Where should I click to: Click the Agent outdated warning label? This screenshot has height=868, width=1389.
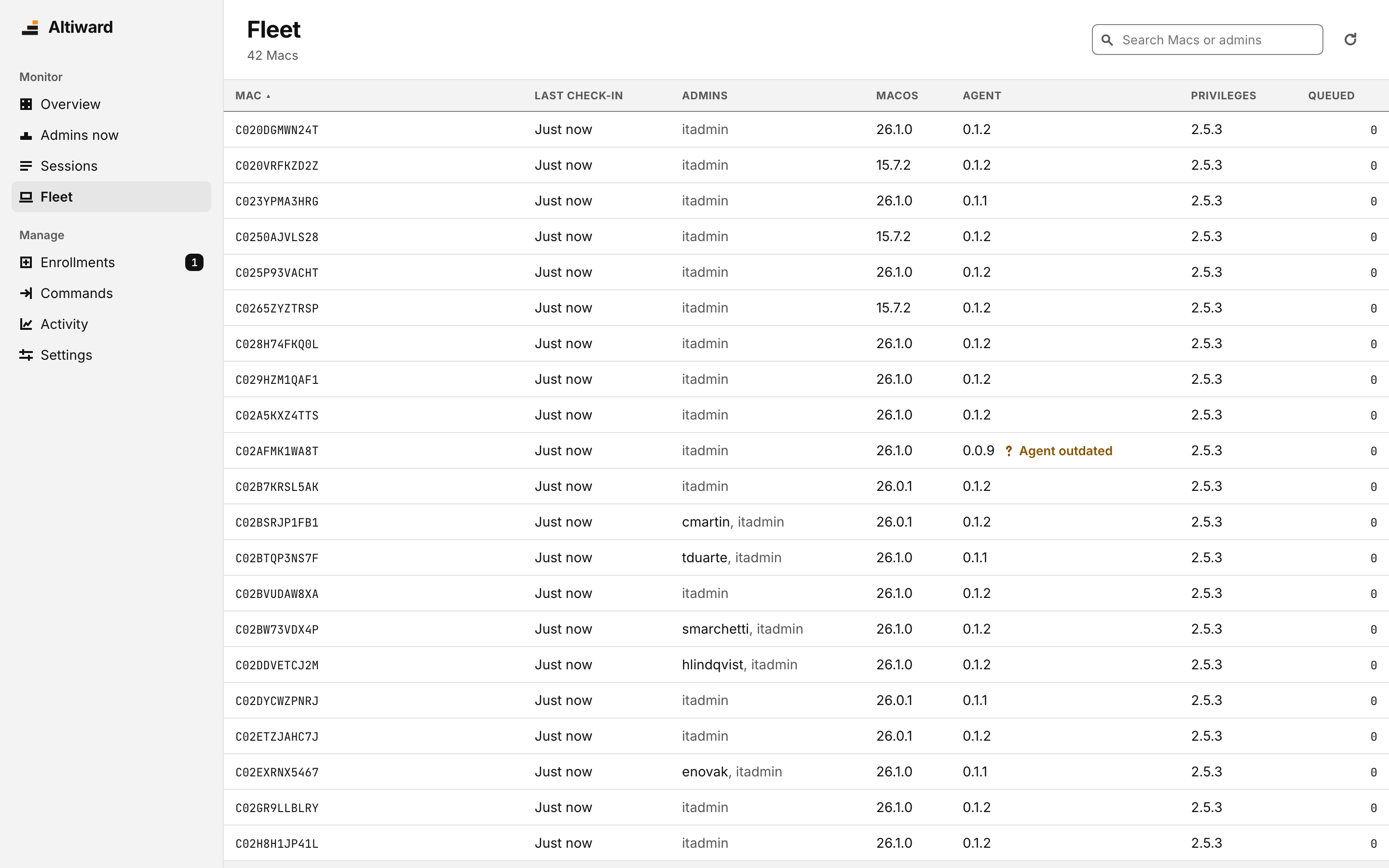[1065, 451]
